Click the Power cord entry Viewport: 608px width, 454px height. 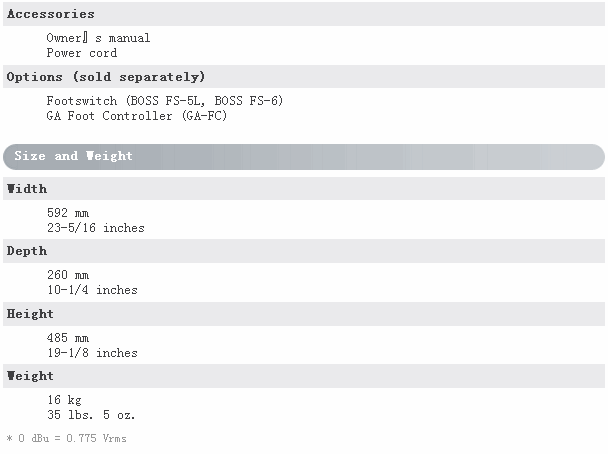tap(81, 53)
